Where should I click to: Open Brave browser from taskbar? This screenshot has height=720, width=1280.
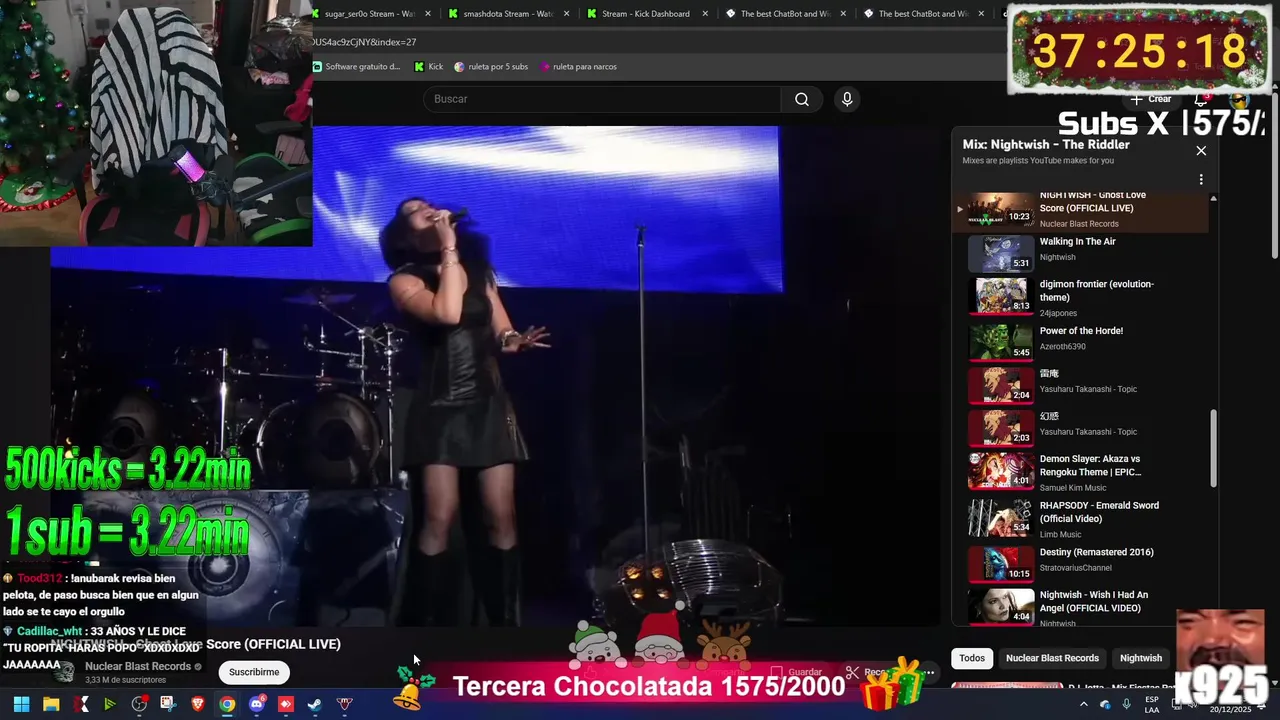[198, 704]
